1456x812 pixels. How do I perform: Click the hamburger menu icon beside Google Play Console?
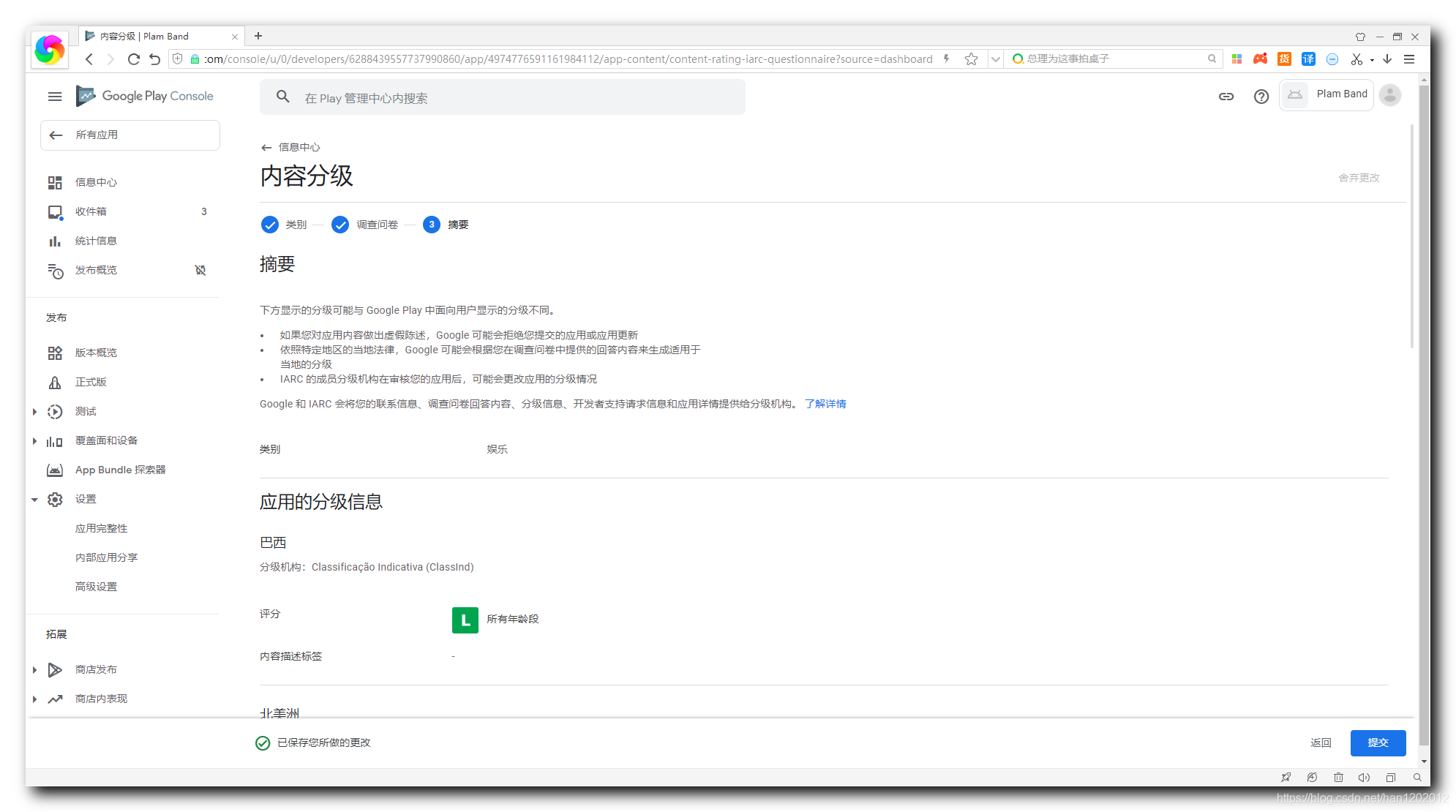[x=55, y=97]
